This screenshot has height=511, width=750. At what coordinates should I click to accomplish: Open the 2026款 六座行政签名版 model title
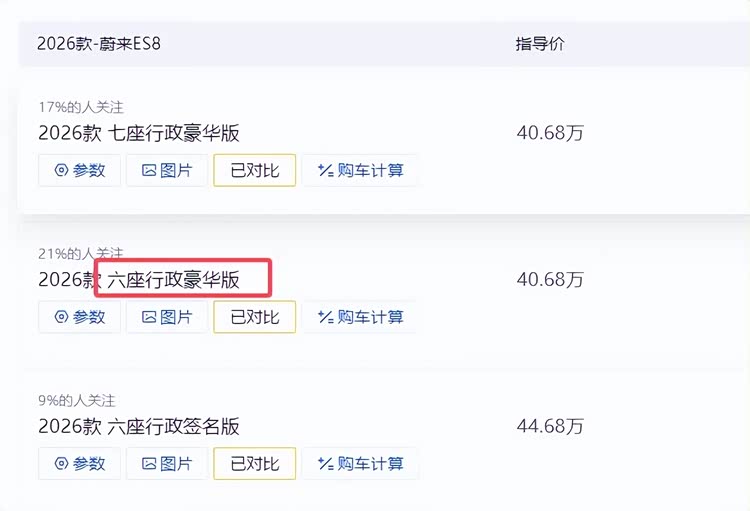(x=139, y=427)
